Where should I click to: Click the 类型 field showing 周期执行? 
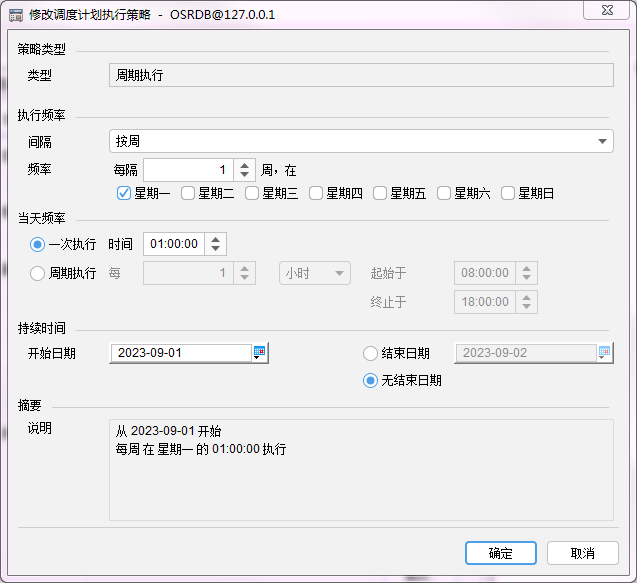click(x=361, y=75)
